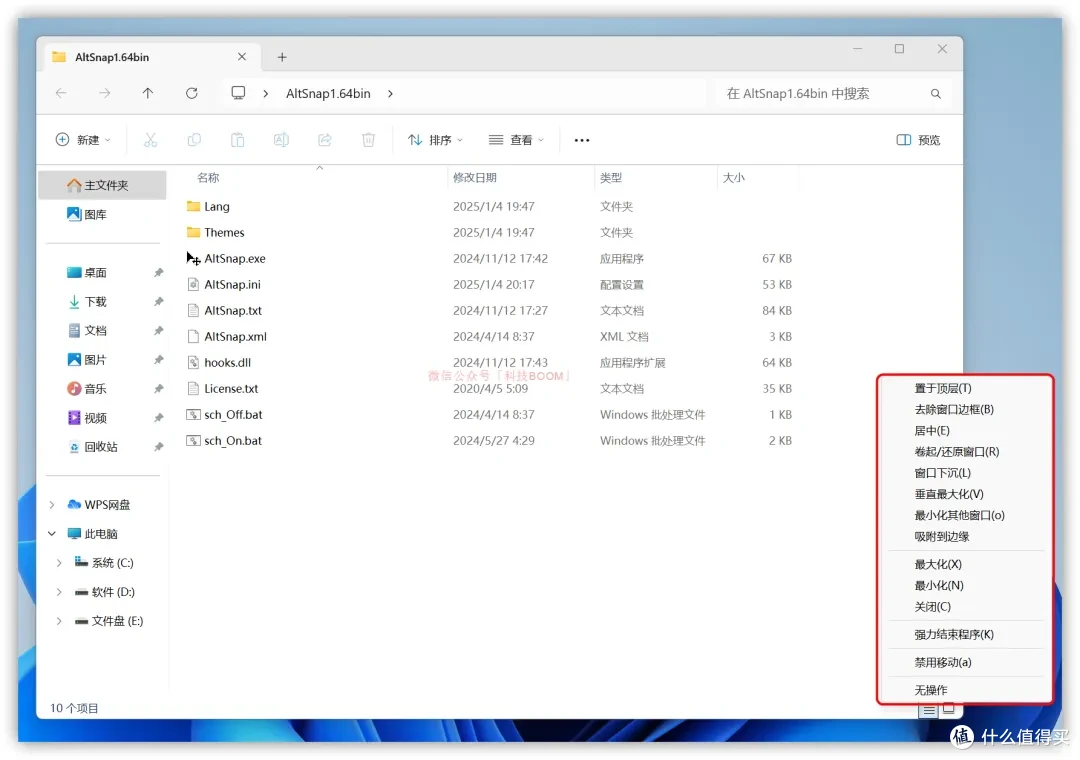Sort by the 类型 column header

611,178
